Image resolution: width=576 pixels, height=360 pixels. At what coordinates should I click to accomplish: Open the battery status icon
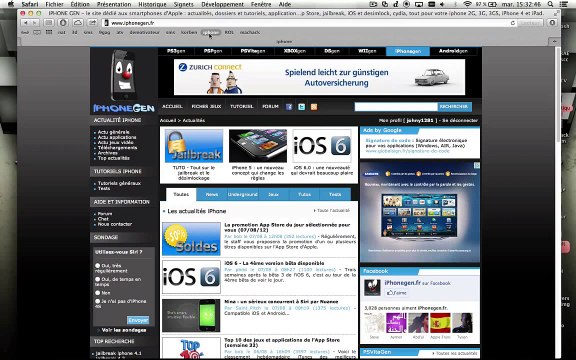point(492,4)
